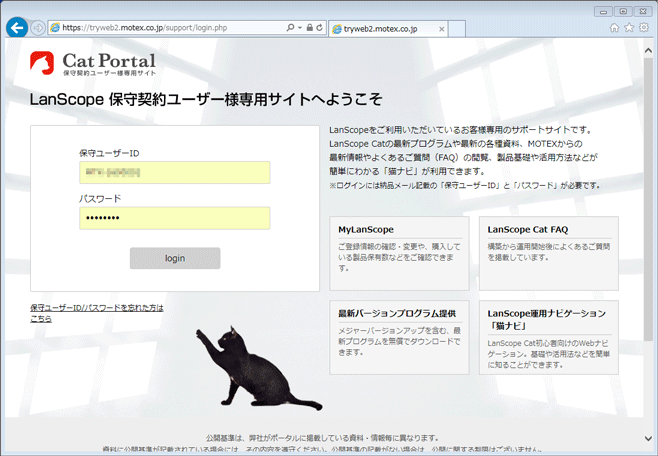The image size is (658, 456).
Task: Open the LanScope運用ナビゲーション「猫ナビ」 card
Action: pos(548,337)
